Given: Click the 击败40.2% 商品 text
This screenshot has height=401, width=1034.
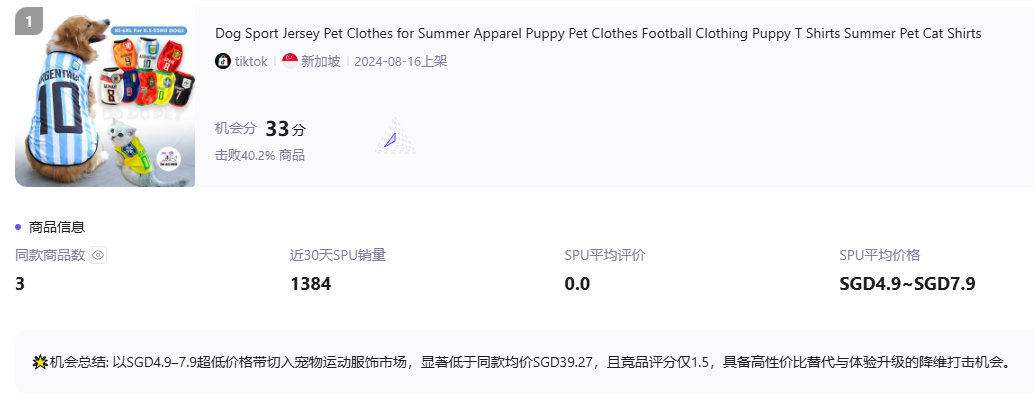Looking at the screenshot, I should pos(260,155).
